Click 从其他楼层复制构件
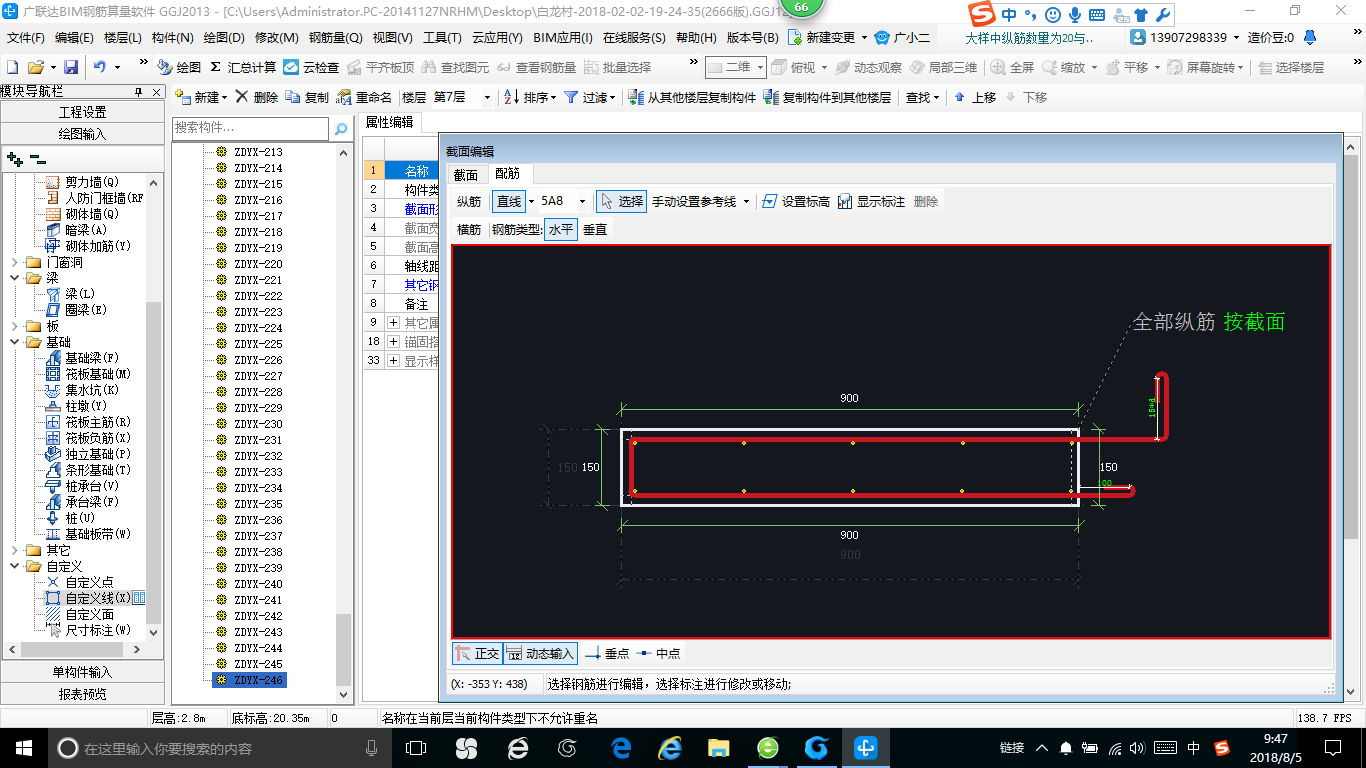 (693, 97)
